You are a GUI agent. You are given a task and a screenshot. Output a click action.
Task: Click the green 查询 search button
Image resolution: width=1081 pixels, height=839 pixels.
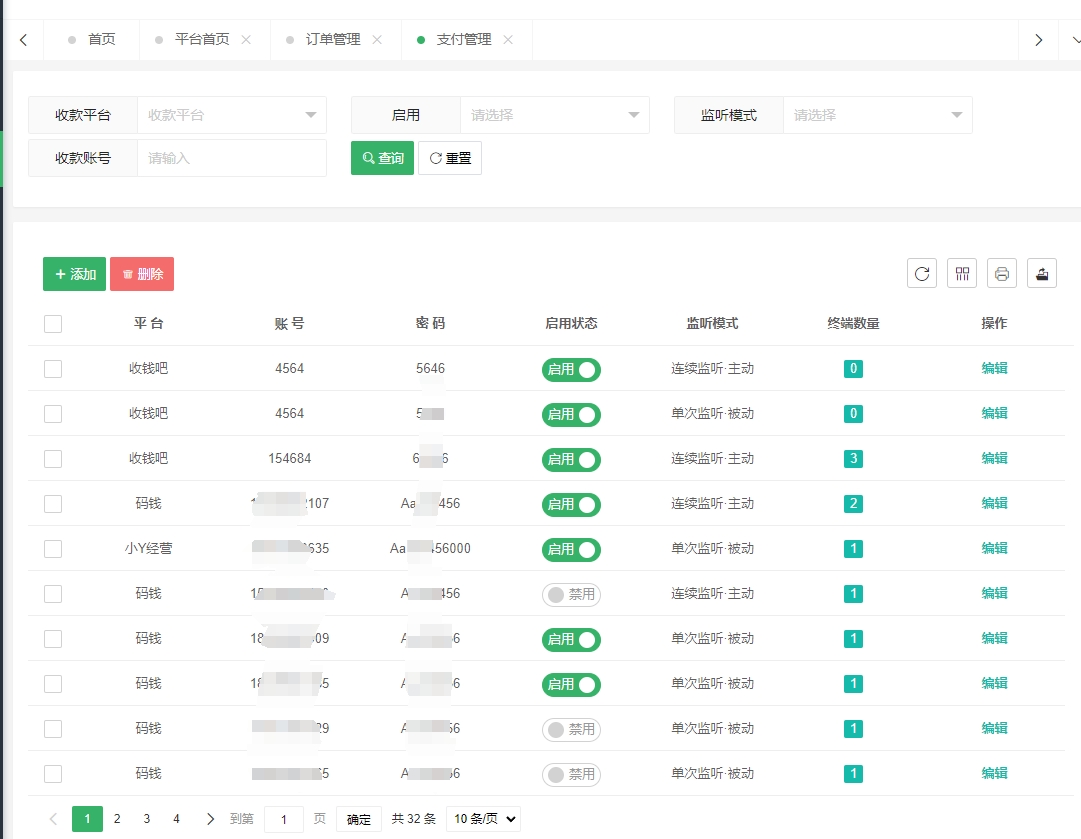click(x=381, y=157)
